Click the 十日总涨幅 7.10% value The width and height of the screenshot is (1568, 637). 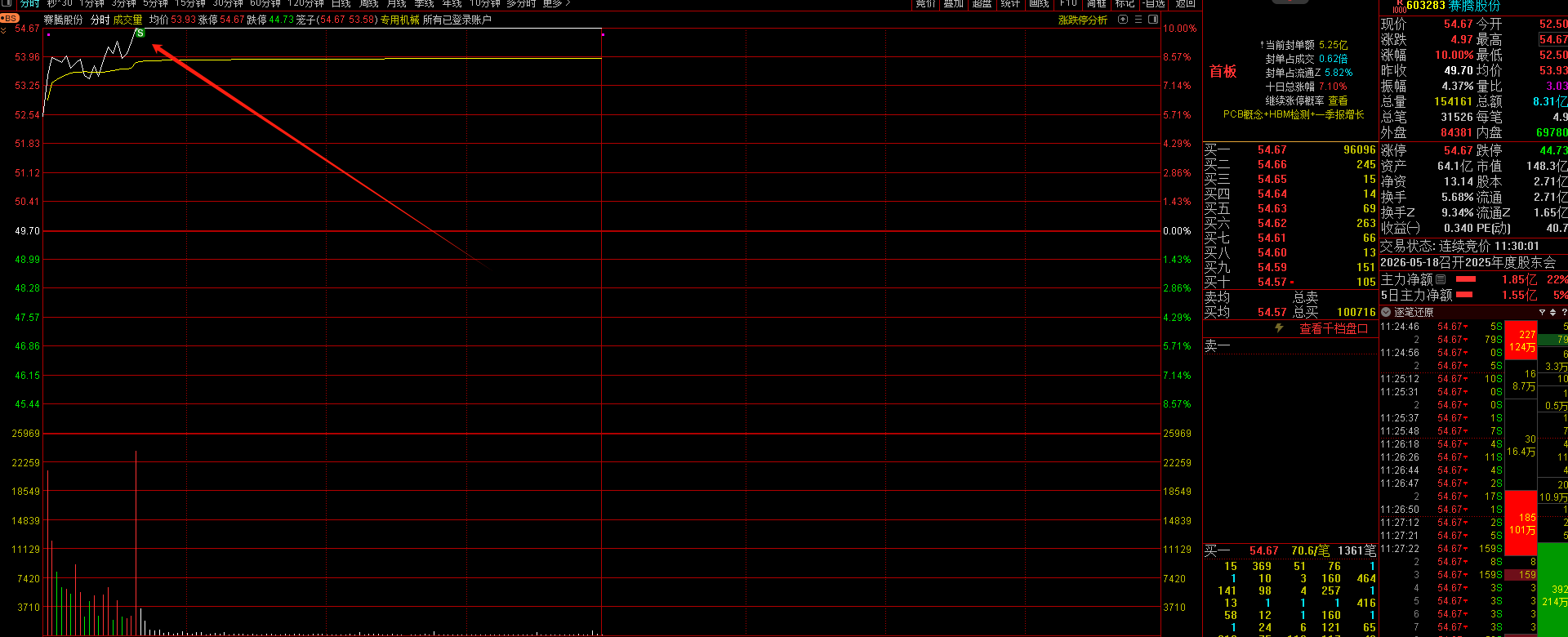pos(1333,87)
